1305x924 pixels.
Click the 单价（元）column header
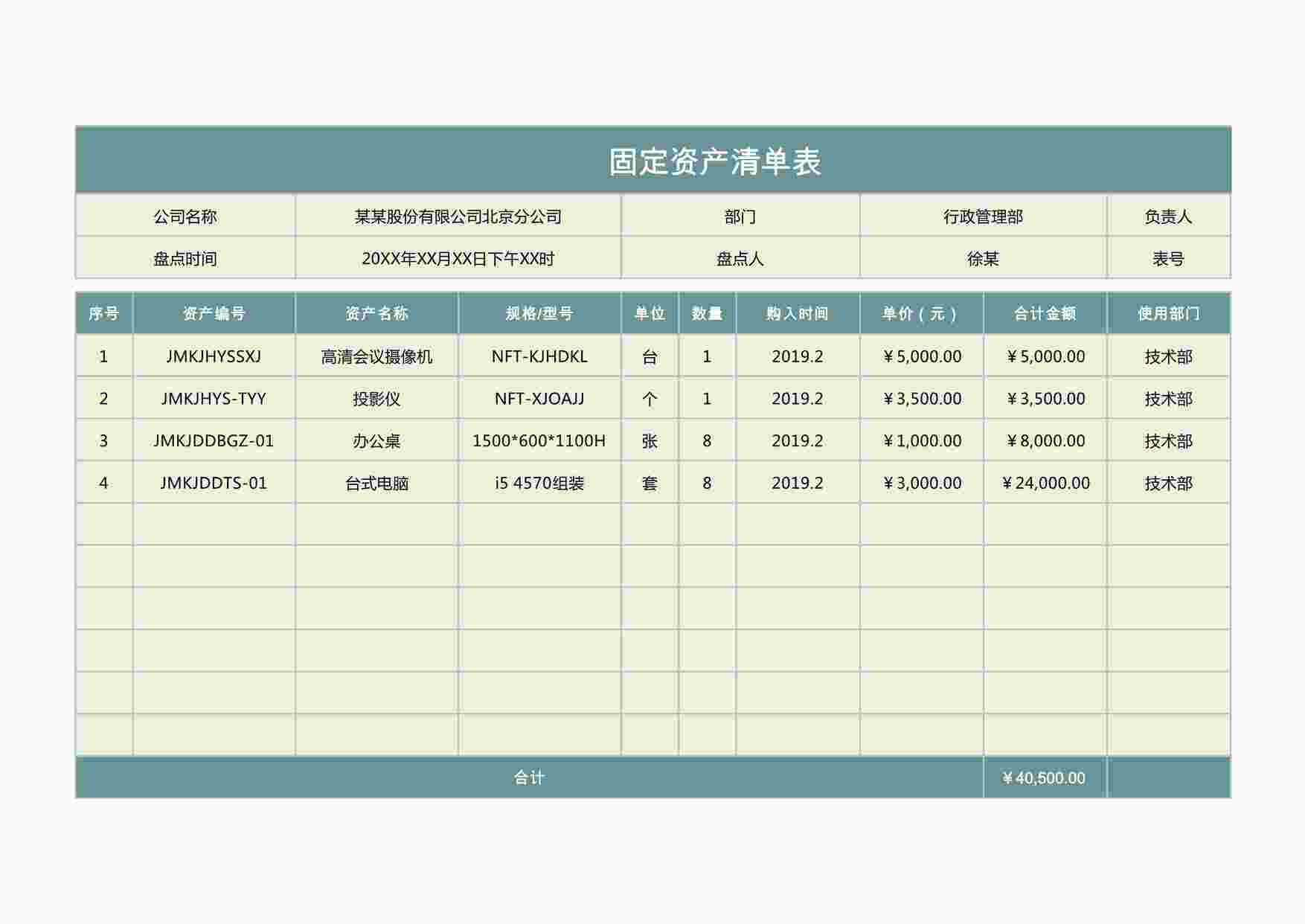pos(922,313)
